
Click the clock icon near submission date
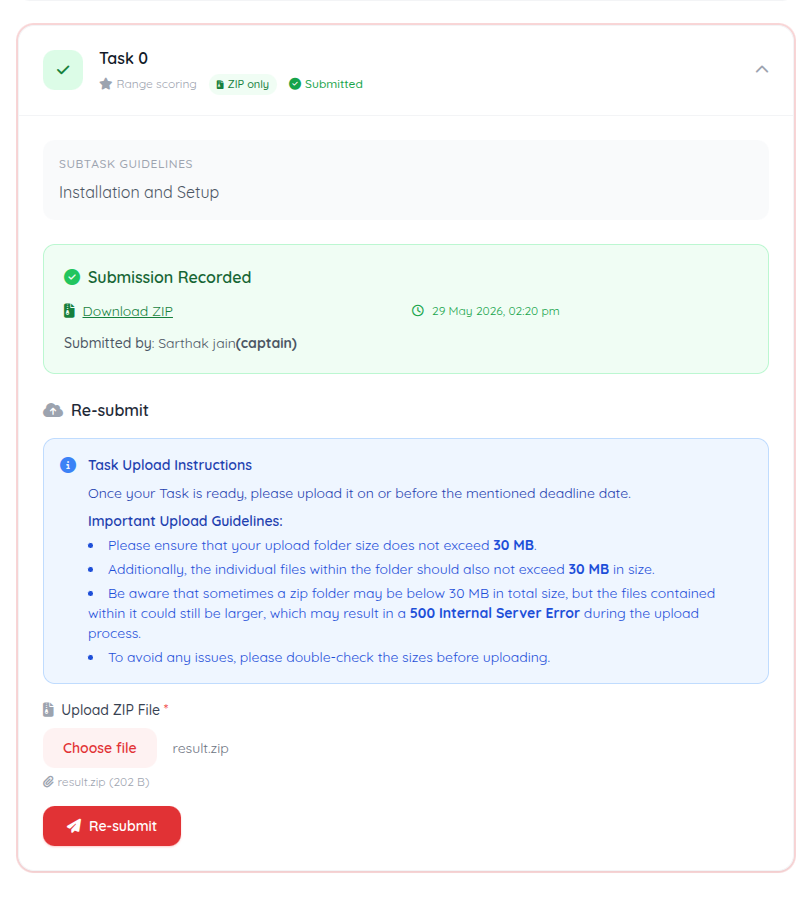click(418, 311)
